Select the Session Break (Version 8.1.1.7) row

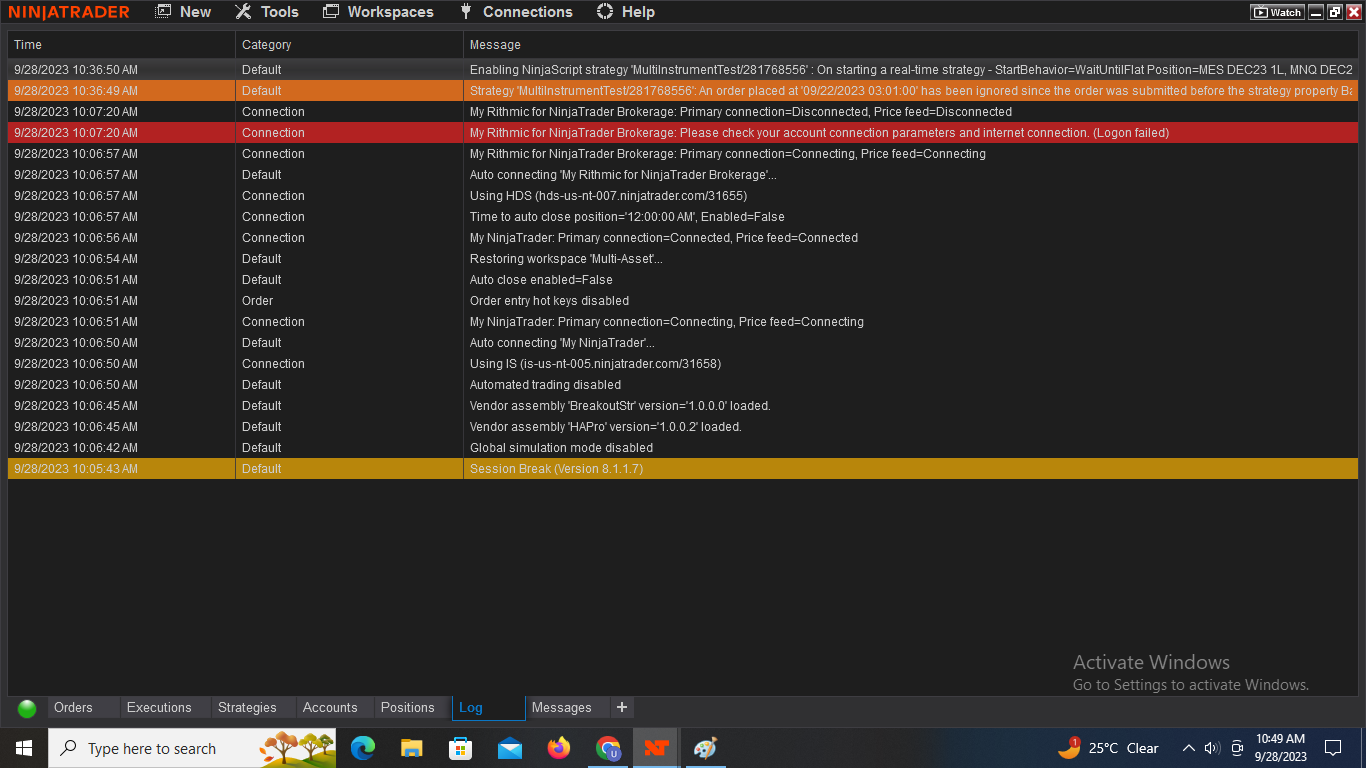(683, 469)
